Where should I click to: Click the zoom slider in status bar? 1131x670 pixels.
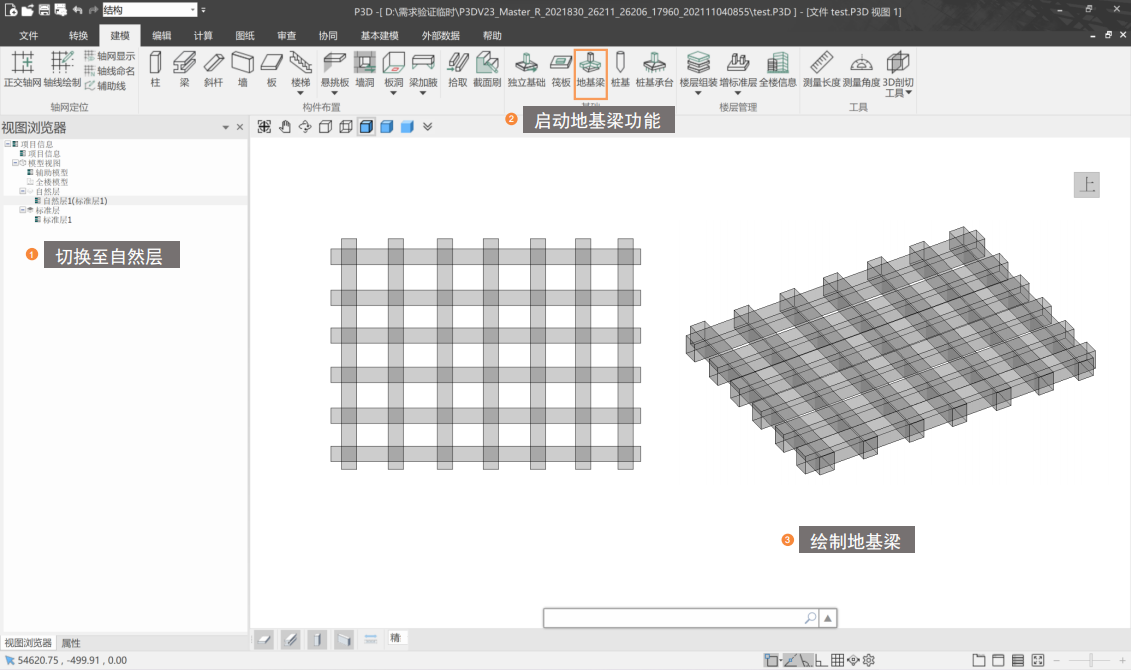[x=1090, y=660]
